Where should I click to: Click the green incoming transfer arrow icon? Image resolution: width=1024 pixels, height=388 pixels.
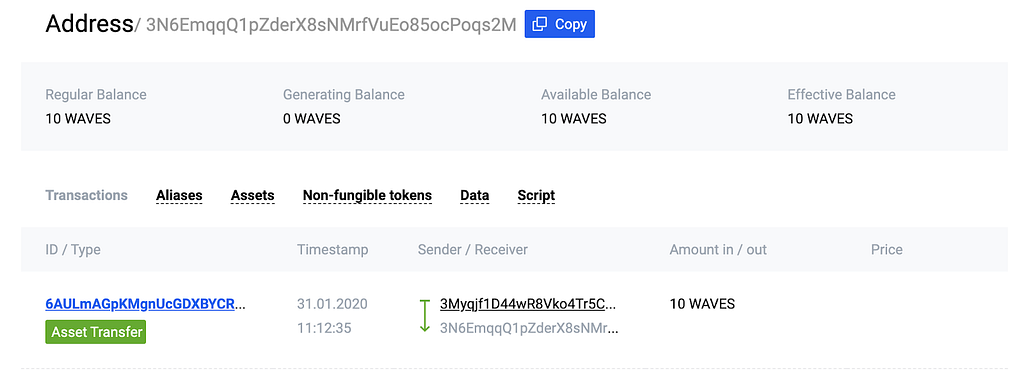tap(424, 315)
